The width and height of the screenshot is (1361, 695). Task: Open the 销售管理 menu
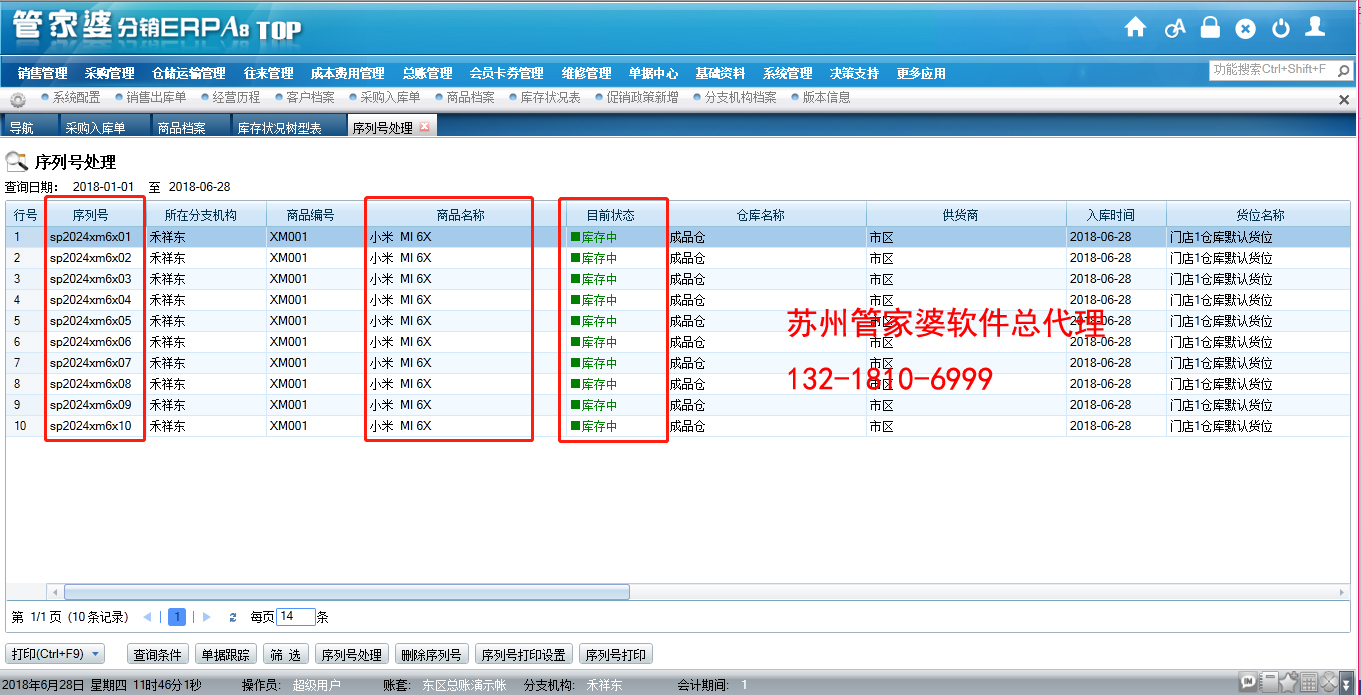pos(42,73)
